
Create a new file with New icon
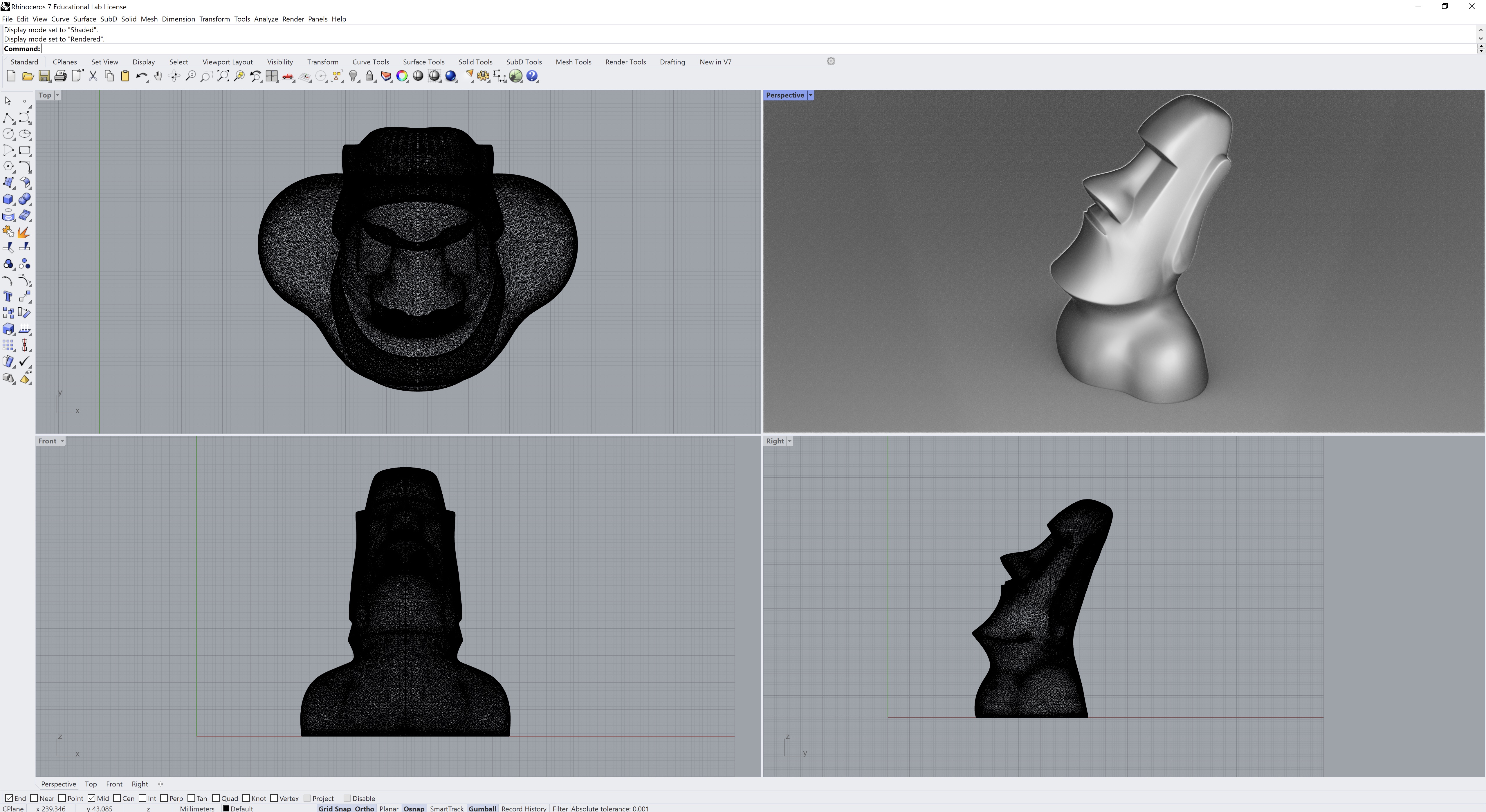coord(11,76)
